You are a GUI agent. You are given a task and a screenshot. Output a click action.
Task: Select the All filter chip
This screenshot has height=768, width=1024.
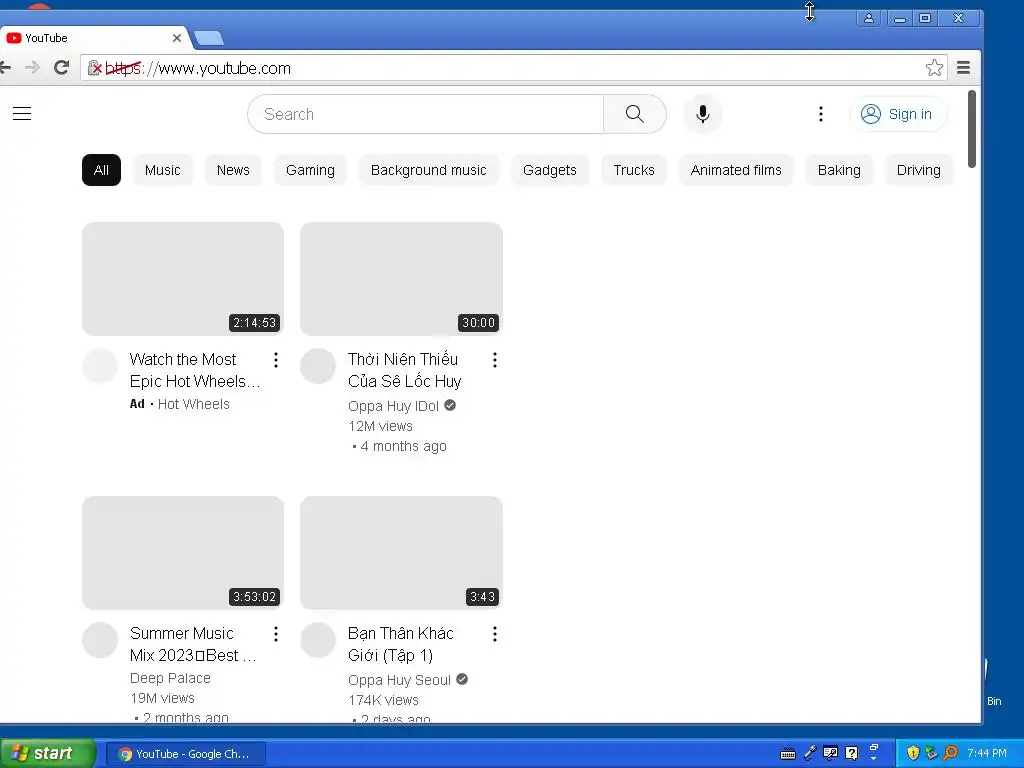click(101, 170)
